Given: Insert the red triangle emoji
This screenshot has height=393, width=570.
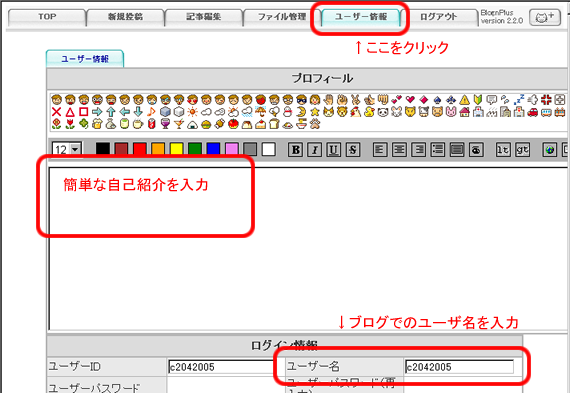Looking at the screenshot, I should pyautogui.click(x=70, y=112).
